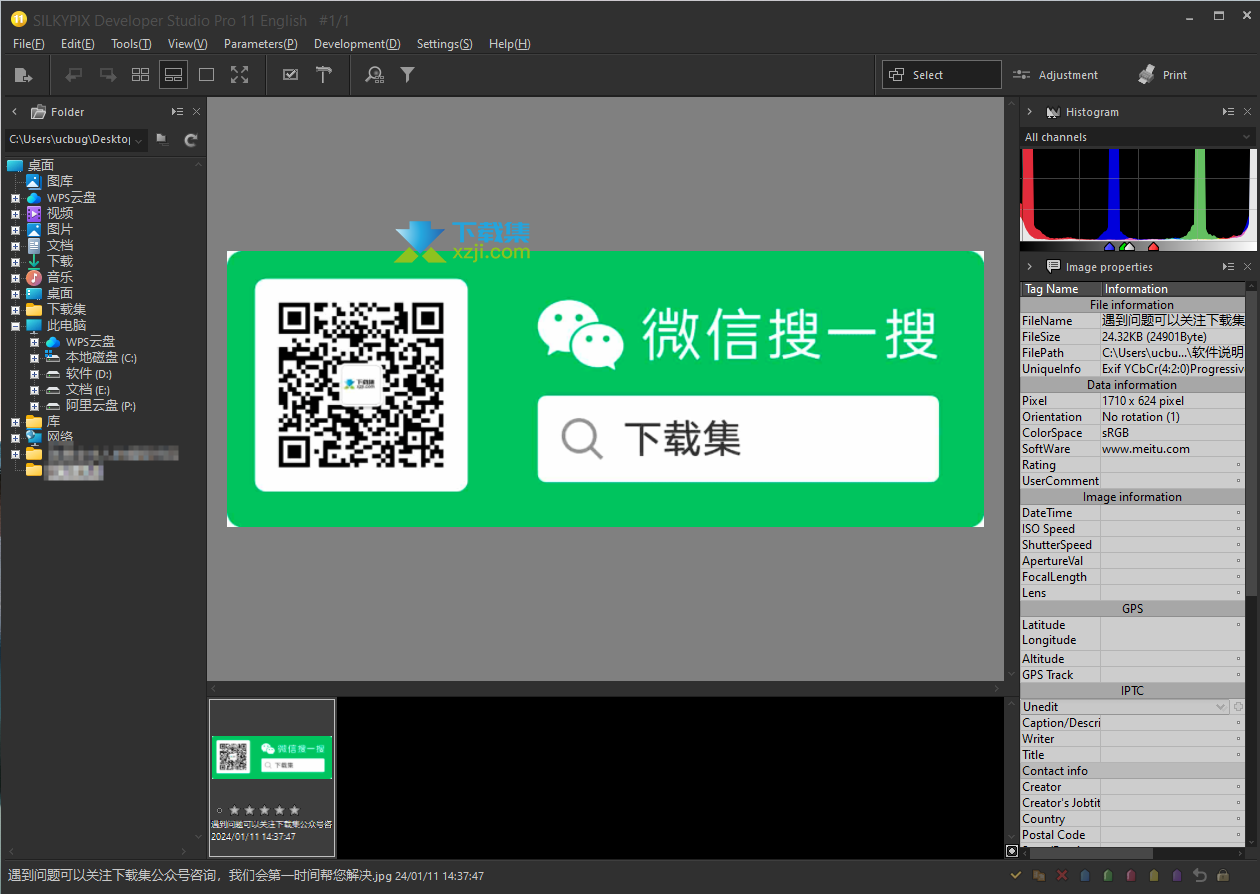
Task: Open the hammer tool icon
Action: coord(323,75)
